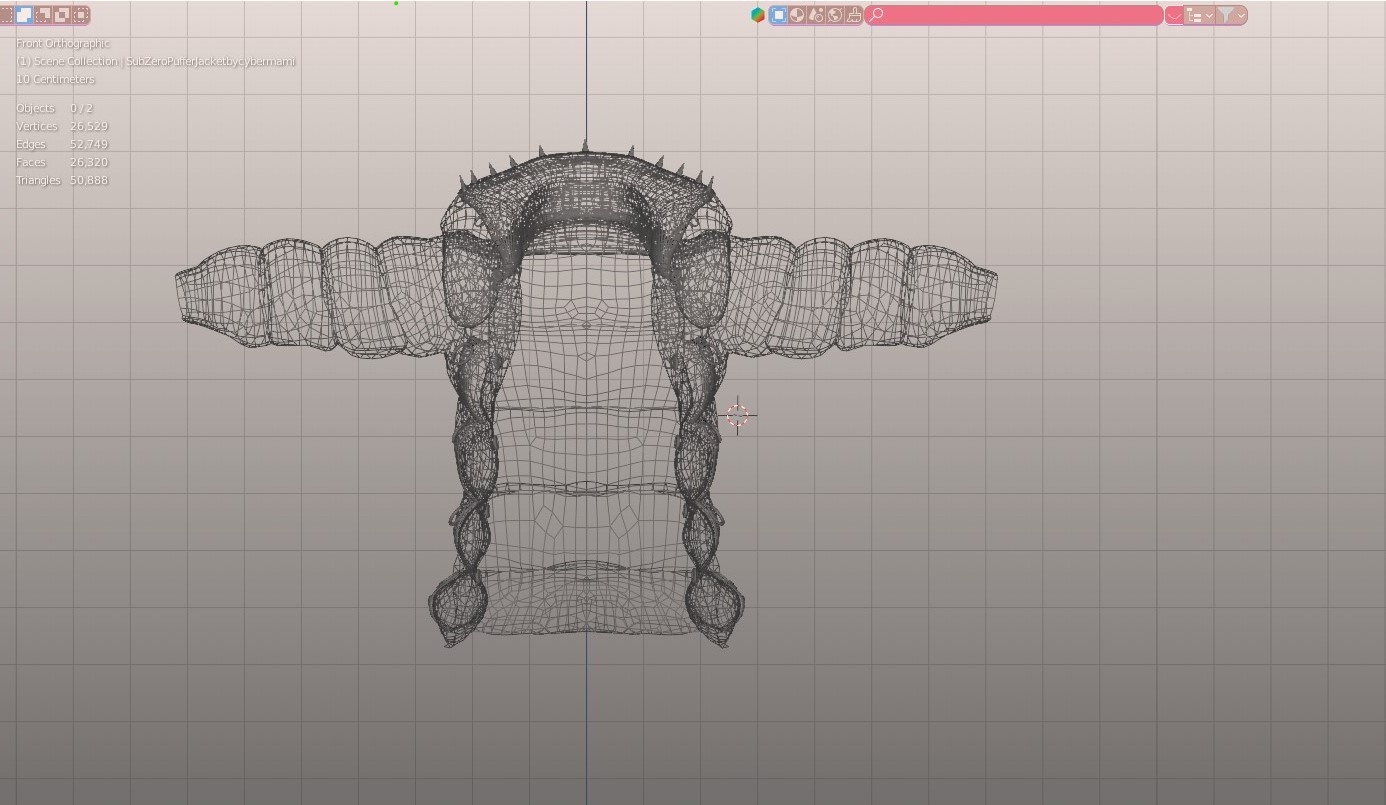Click the magnifying glass search icon
The image size is (1386, 805).
tap(877, 15)
